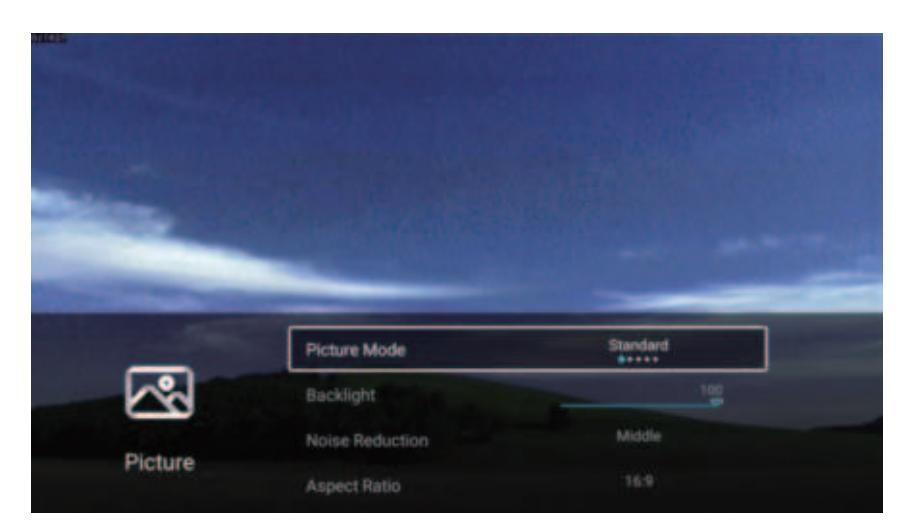Click empty area right of Picture Mode box
902x528 pixels.
[x=825, y=349]
